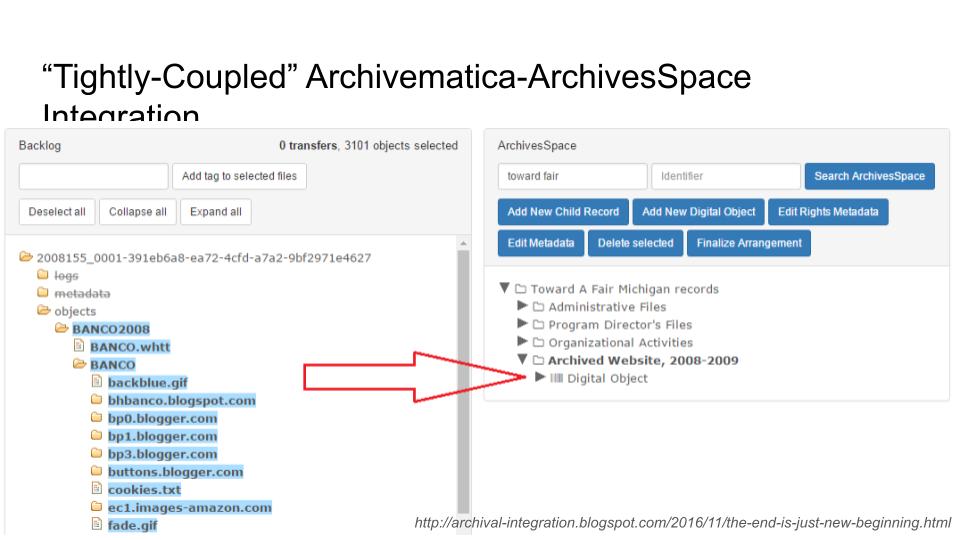Click the folder icon beside Program Director's Files
The width and height of the screenshot is (960, 540).
(x=539, y=324)
